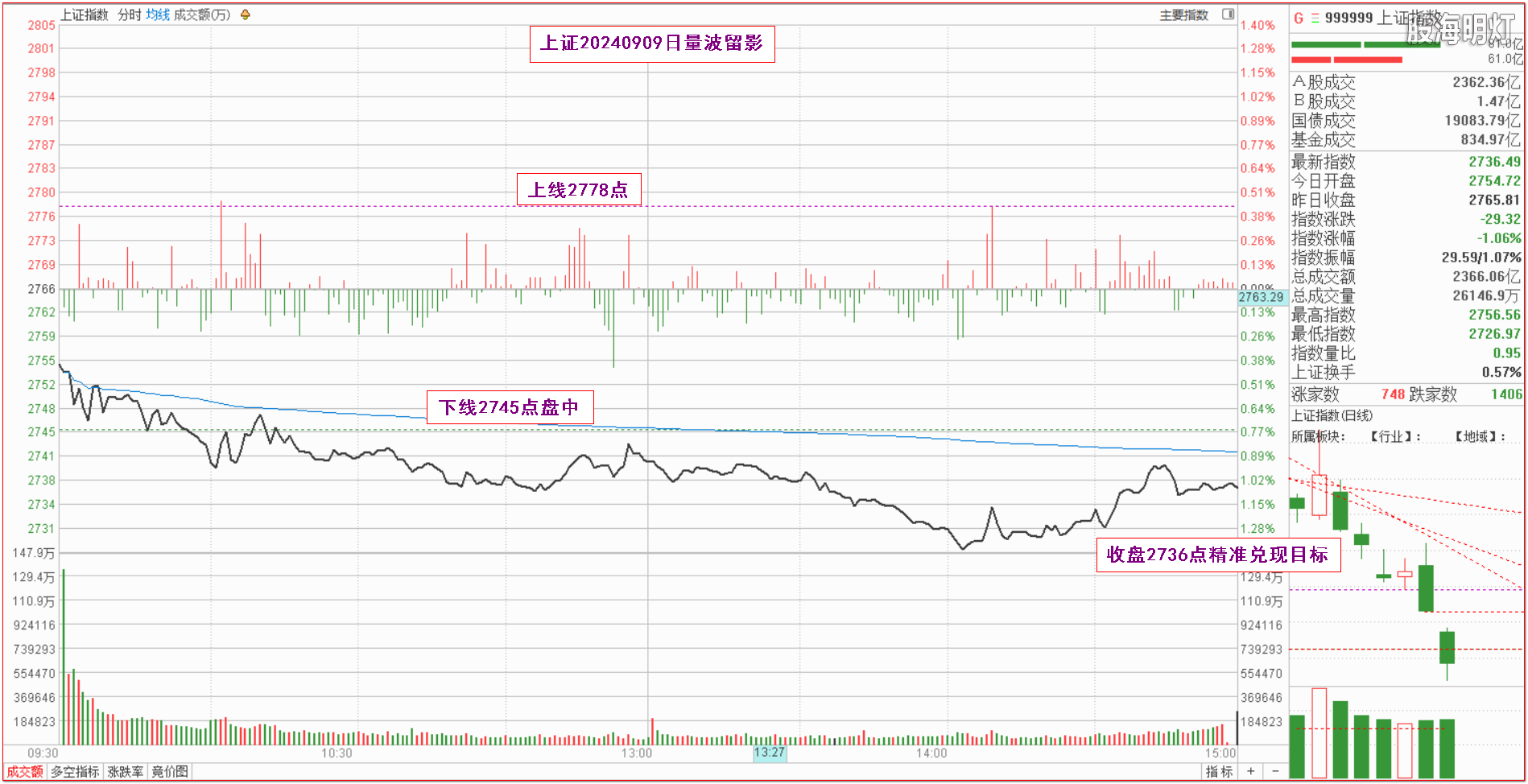The width and height of the screenshot is (1528, 784).
Task: Click the 总成交量 row
Action: (x=1406, y=296)
